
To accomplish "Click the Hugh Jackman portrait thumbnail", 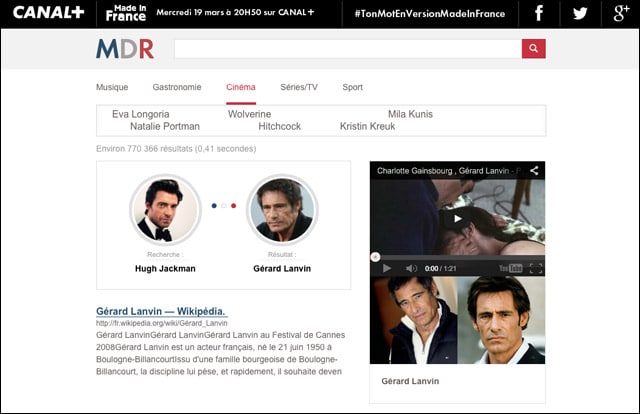I will (x=165, y=210).
